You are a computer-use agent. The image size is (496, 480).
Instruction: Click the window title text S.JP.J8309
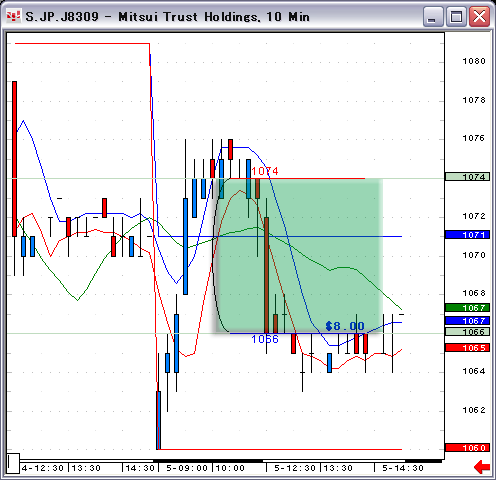(x=62, y=17)
